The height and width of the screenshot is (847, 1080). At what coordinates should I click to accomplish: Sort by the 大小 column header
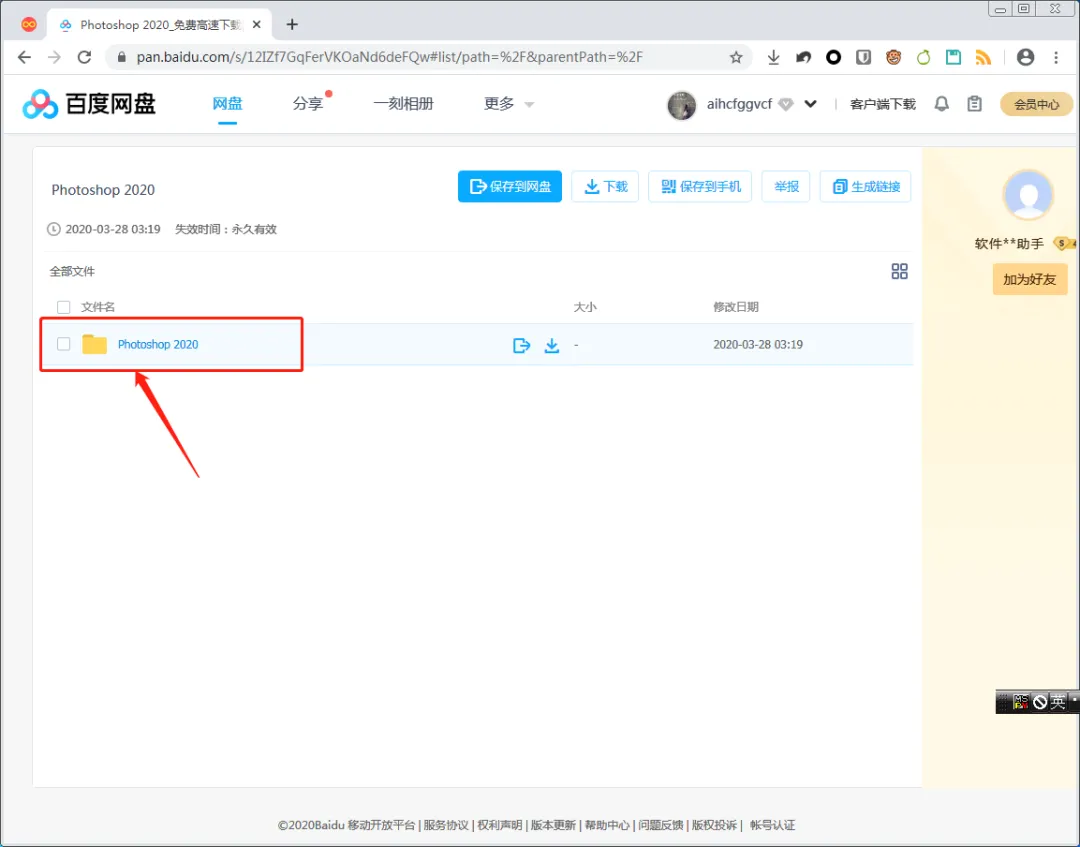pos(585,307)
